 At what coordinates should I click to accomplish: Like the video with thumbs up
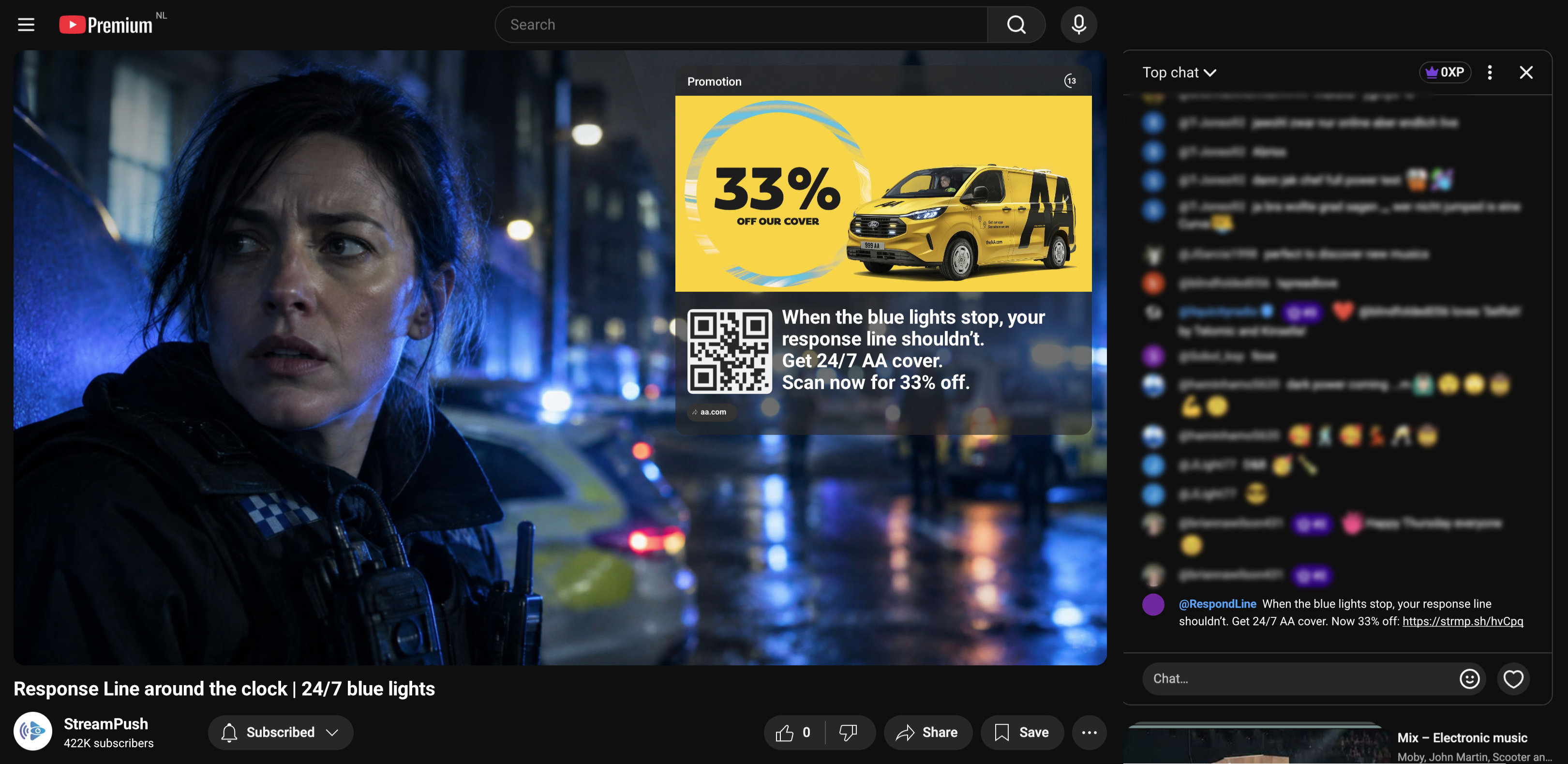[794, 733]
